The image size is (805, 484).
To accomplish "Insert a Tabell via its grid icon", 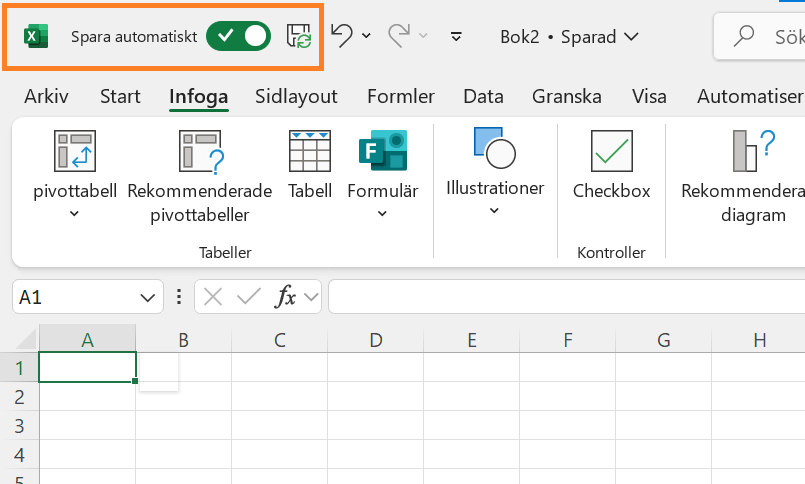I will pos(310,151).
